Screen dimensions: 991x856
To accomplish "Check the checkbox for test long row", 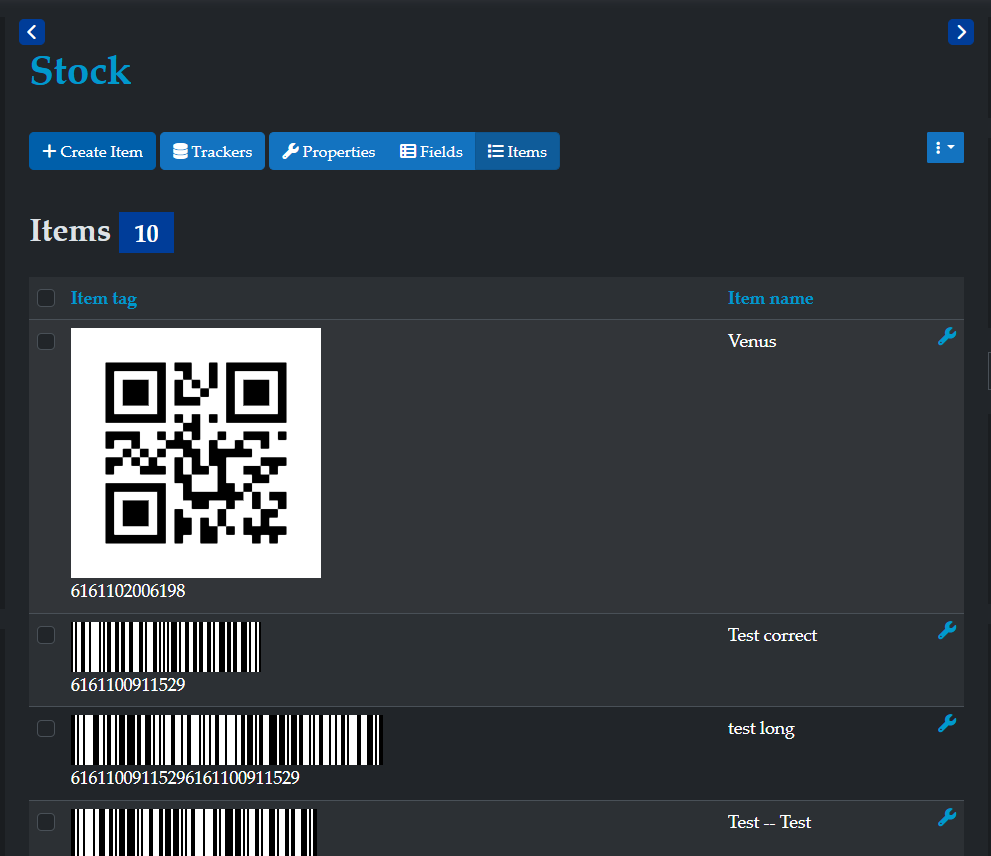I will [46, 728].
